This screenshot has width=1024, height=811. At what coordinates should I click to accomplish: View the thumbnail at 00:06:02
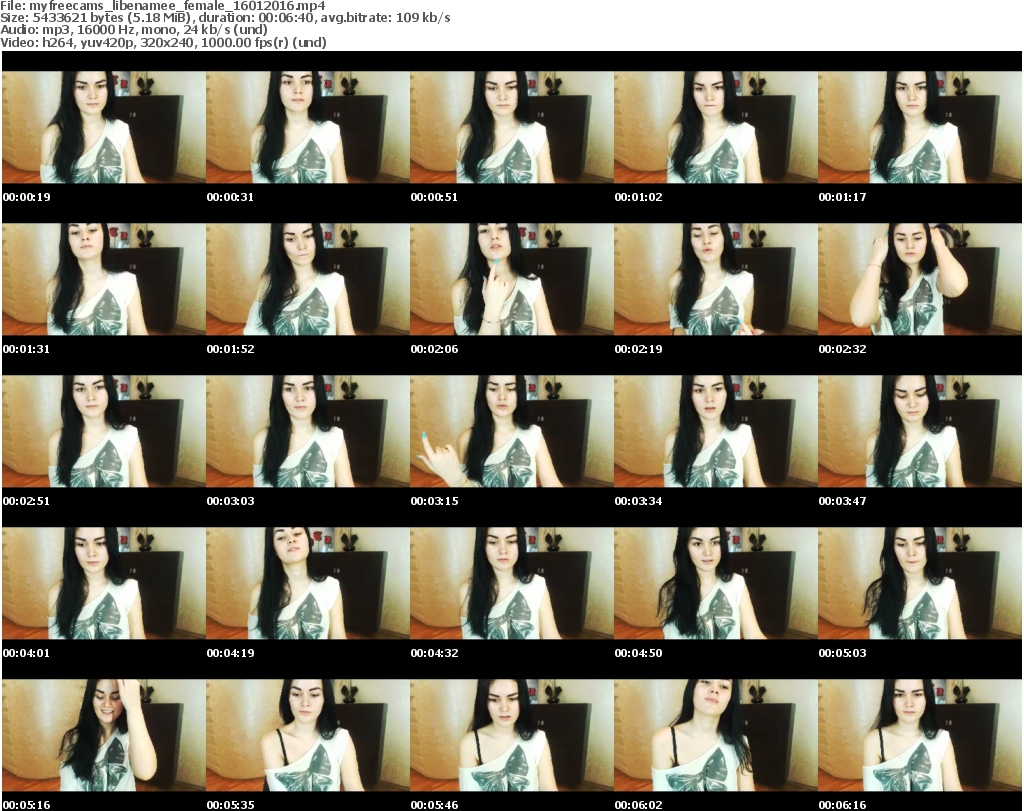pyautogui.click(x=716, y=736)
